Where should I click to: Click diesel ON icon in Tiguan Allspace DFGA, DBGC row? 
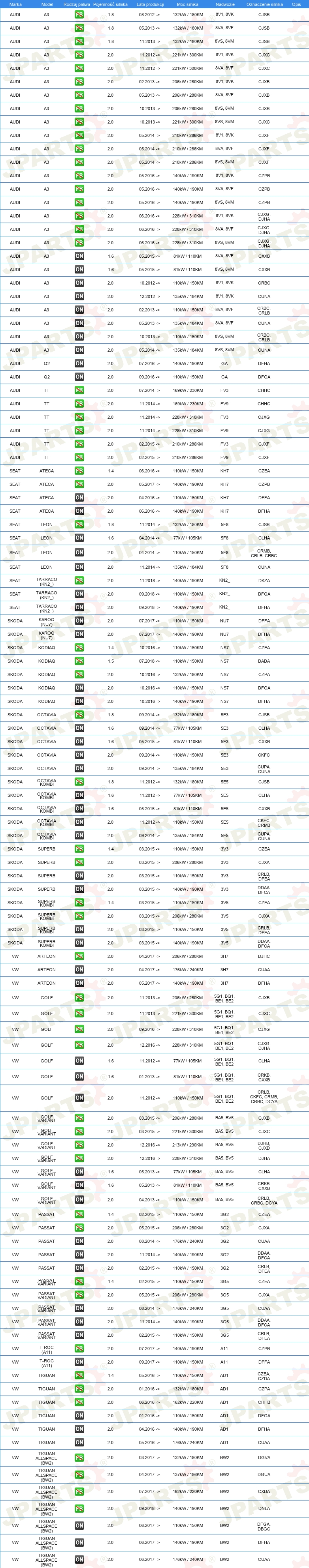point(79,1526)
